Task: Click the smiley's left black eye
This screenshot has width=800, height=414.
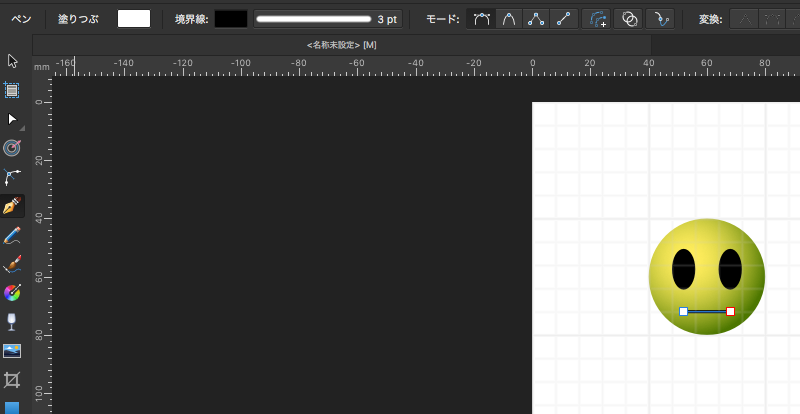Action: pos(683,269)
